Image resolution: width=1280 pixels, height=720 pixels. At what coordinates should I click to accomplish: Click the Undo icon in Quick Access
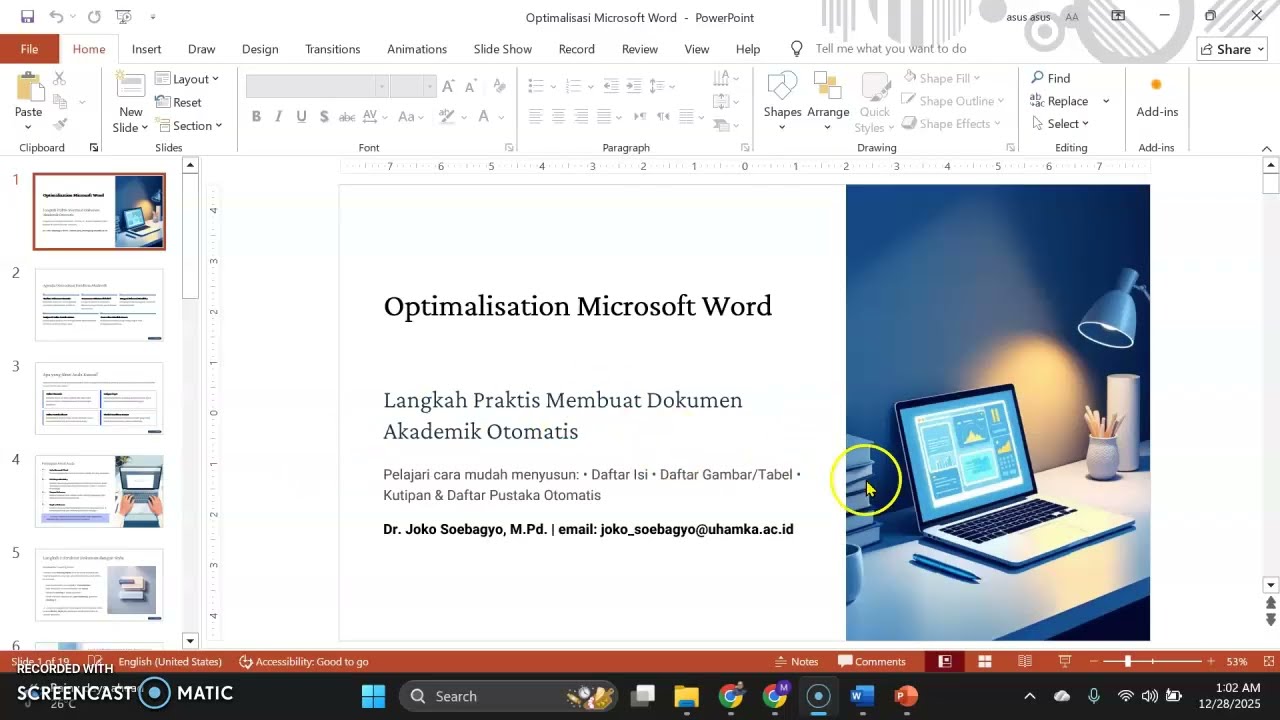point(56,17)
